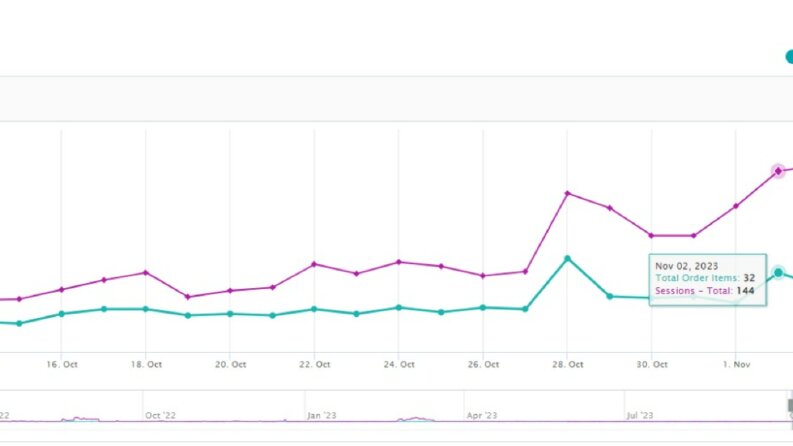Click the Sessions point on 30 Oct
The image size is (793, 446).
[651, 236]
